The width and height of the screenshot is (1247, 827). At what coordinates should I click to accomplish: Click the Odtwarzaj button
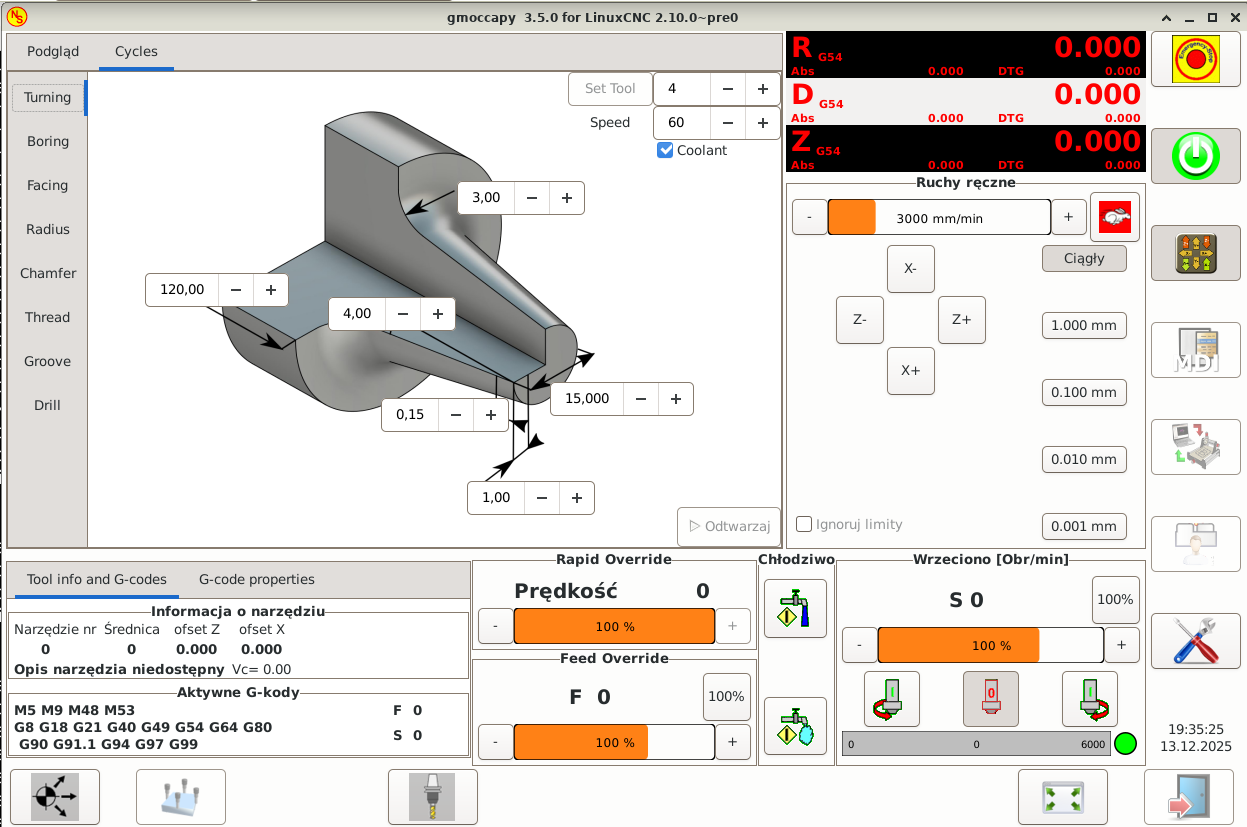click(729, 527)
